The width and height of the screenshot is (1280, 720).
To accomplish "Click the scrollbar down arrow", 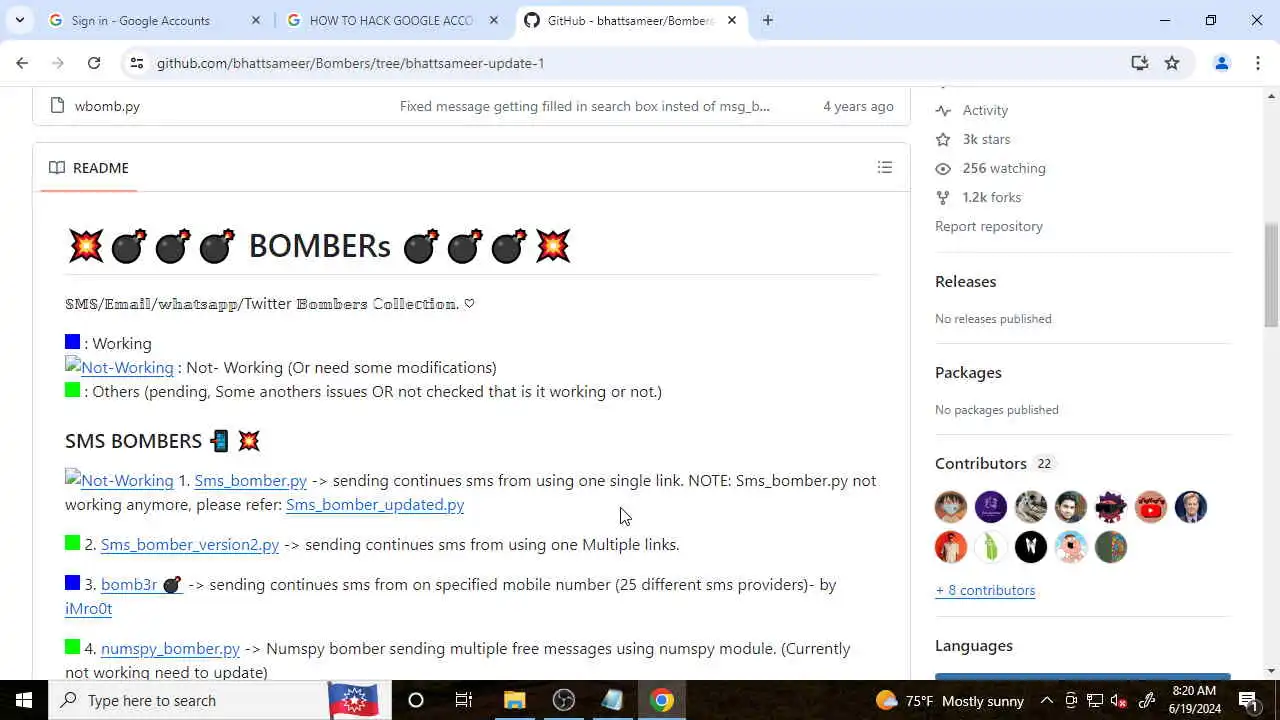I will coord(1271,671).
